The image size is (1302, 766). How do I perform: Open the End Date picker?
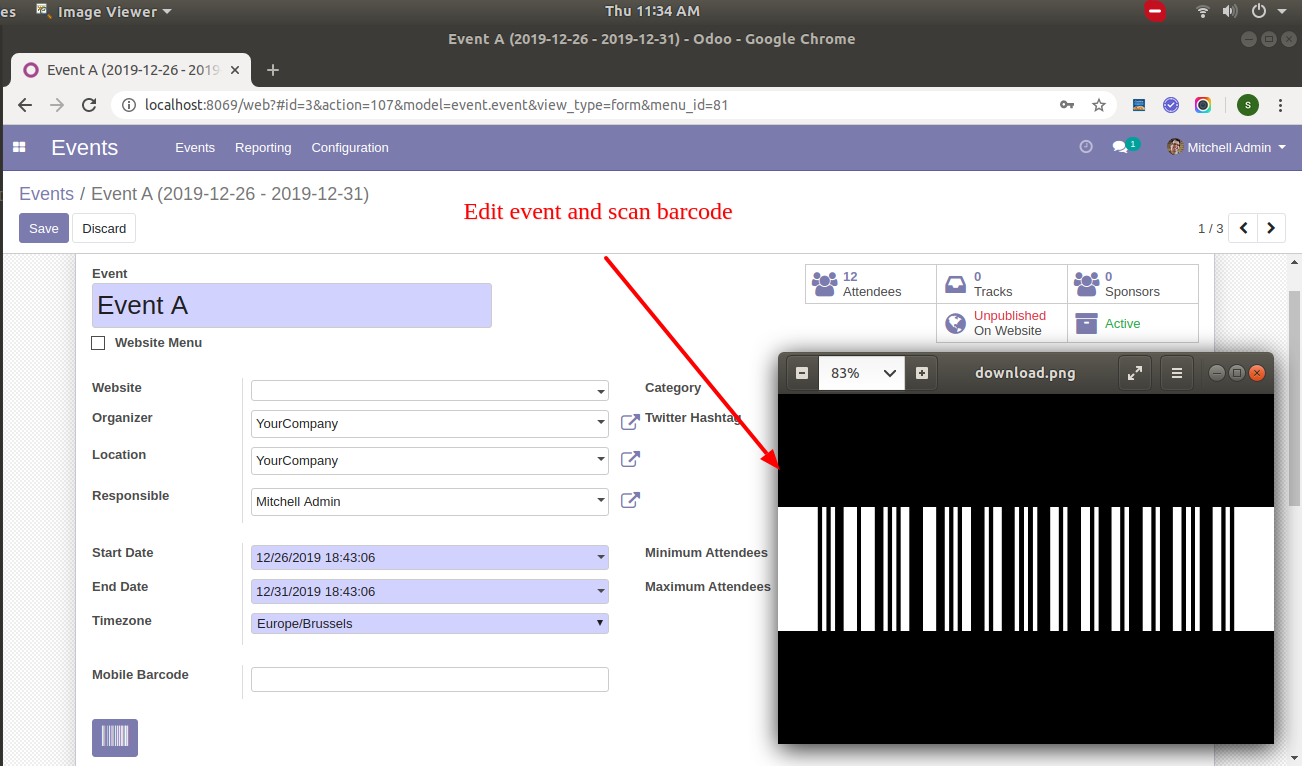(430, 591)
